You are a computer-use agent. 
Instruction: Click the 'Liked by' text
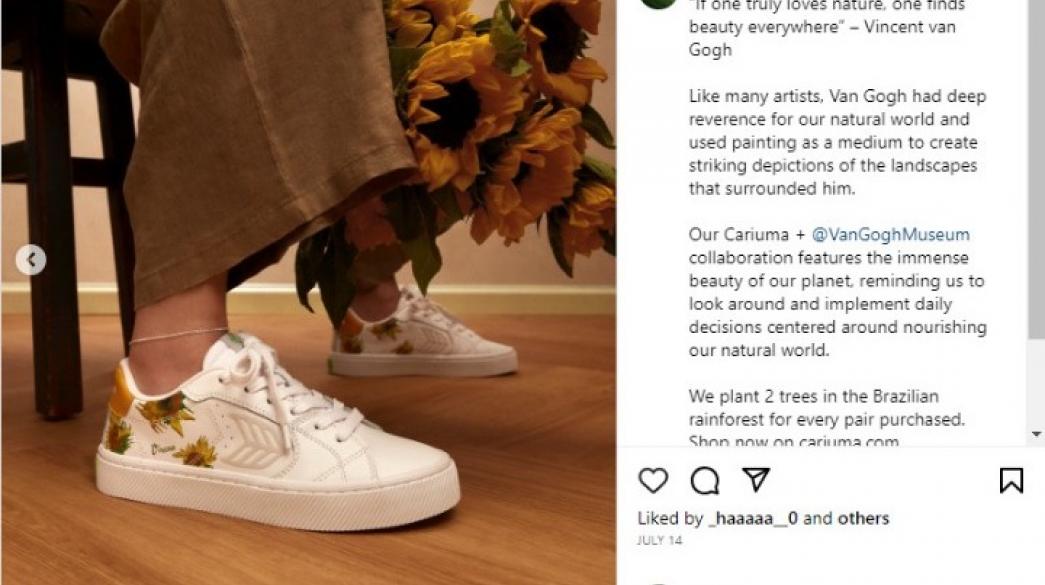pos(670,518)
